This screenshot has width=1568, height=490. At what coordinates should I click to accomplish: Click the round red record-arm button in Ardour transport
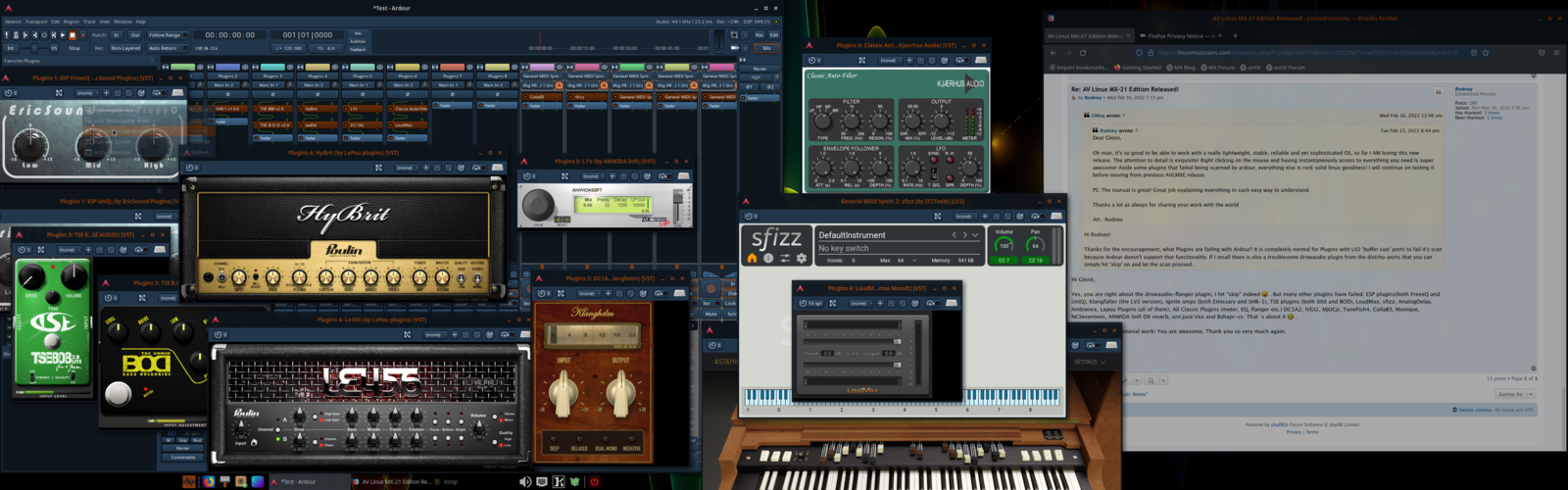[x=83, y=35]
